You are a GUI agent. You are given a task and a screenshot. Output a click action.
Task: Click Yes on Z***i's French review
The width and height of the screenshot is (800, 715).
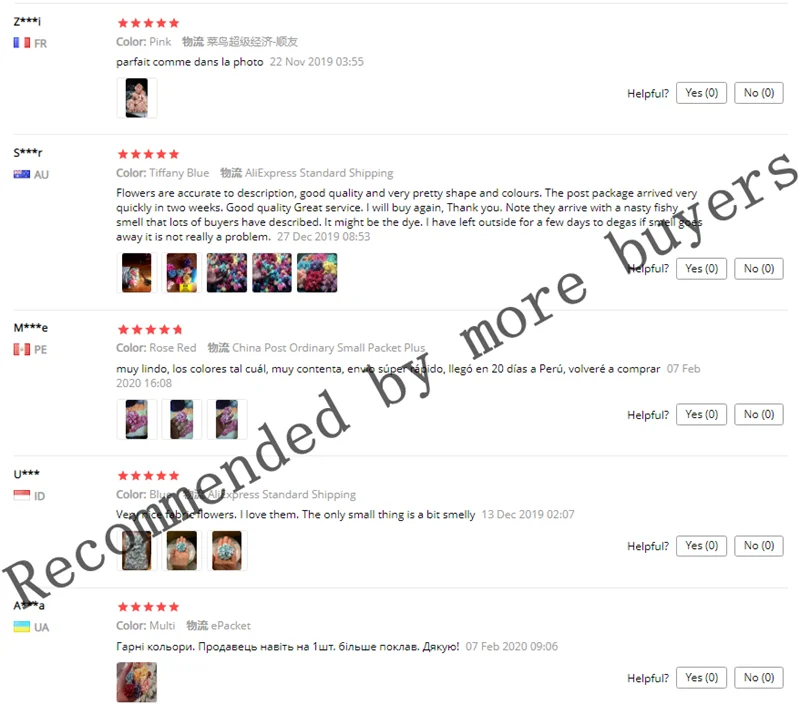(x=701, y=93)
